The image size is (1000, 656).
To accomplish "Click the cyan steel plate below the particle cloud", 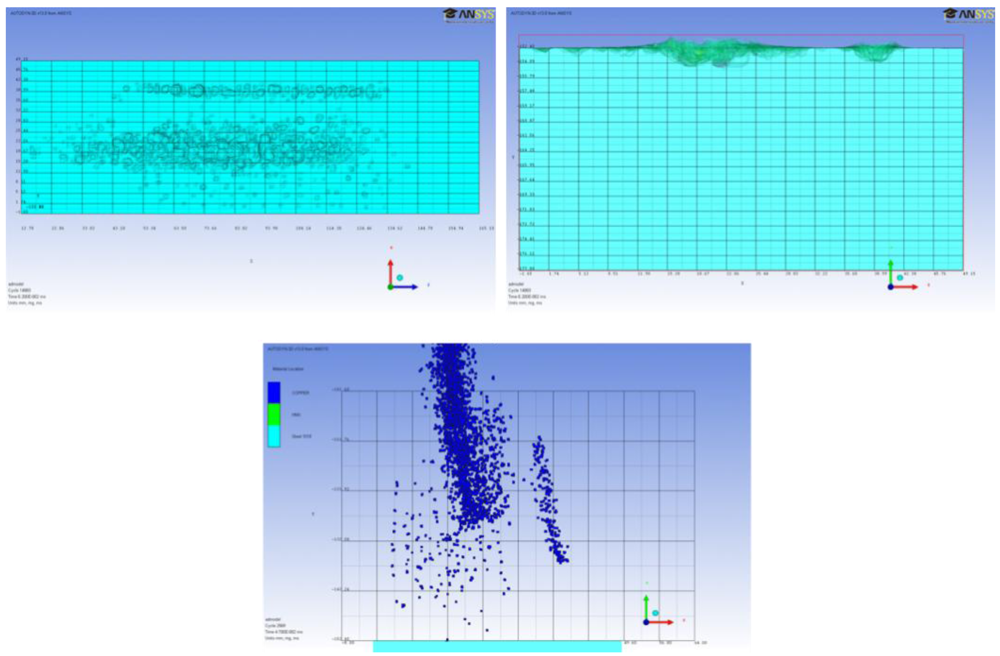I will pyautogui.click(x=497, y=646).
